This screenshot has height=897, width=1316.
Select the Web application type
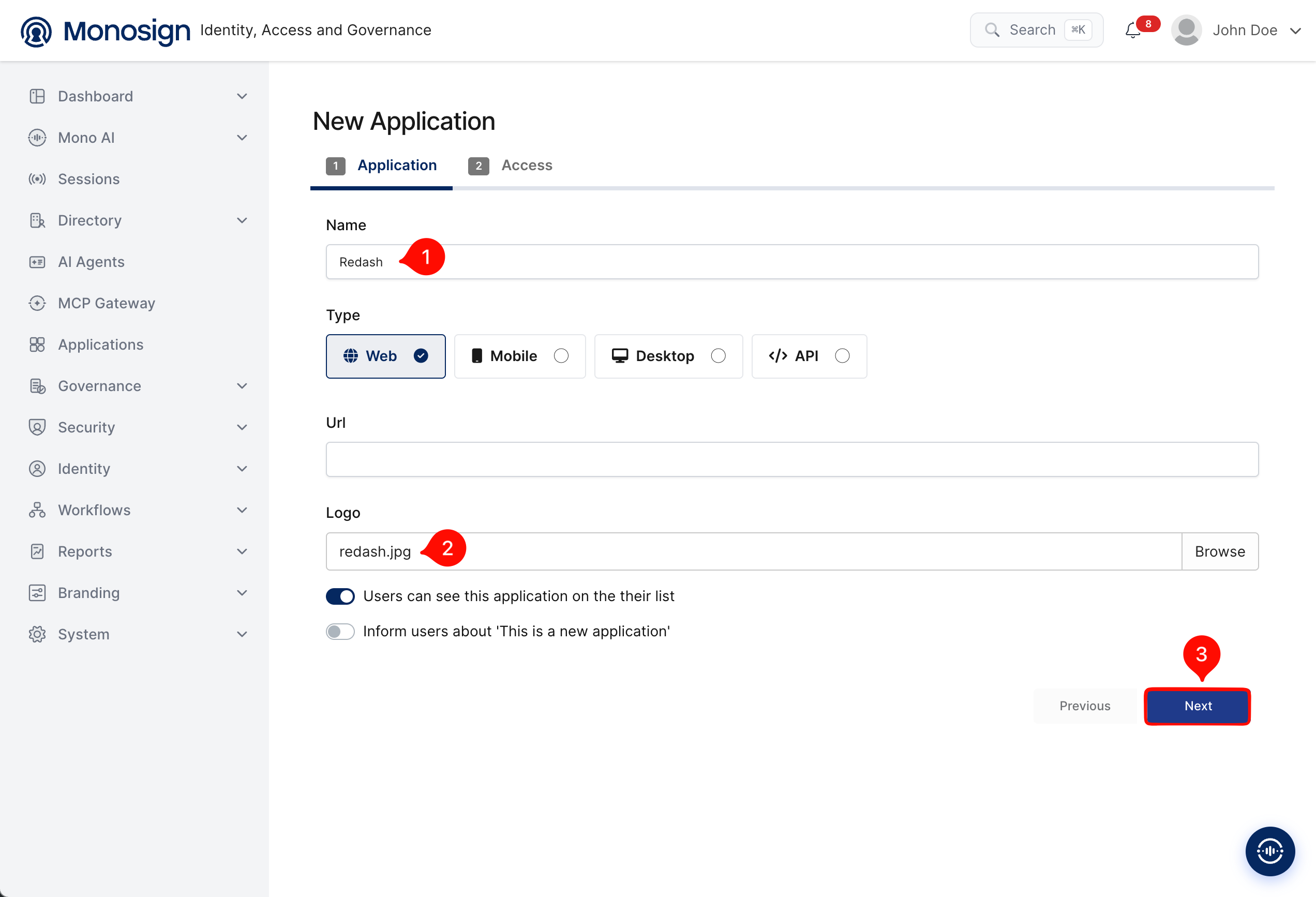tap(385, 355)
